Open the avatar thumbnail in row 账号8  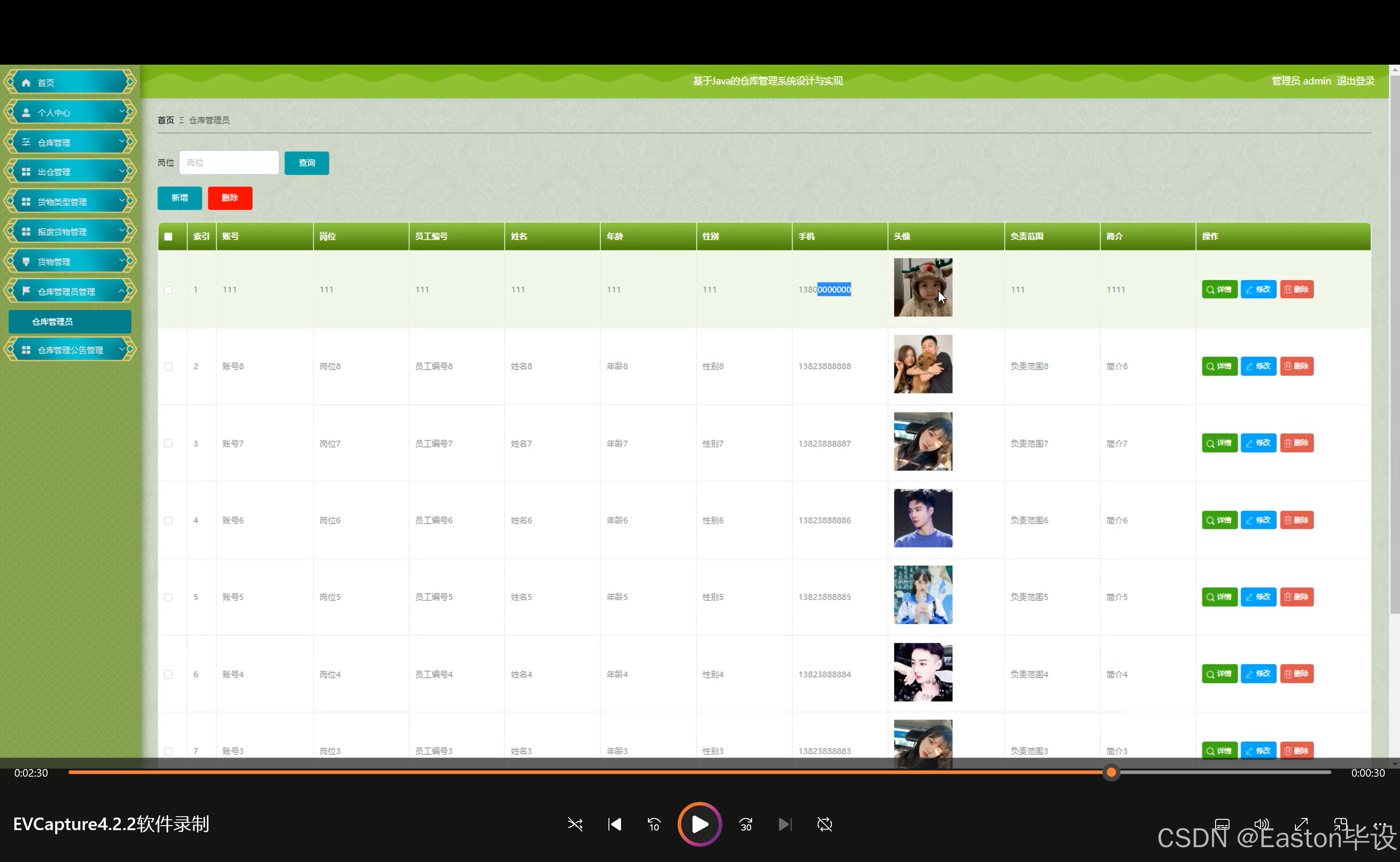[x=923, y=364]
